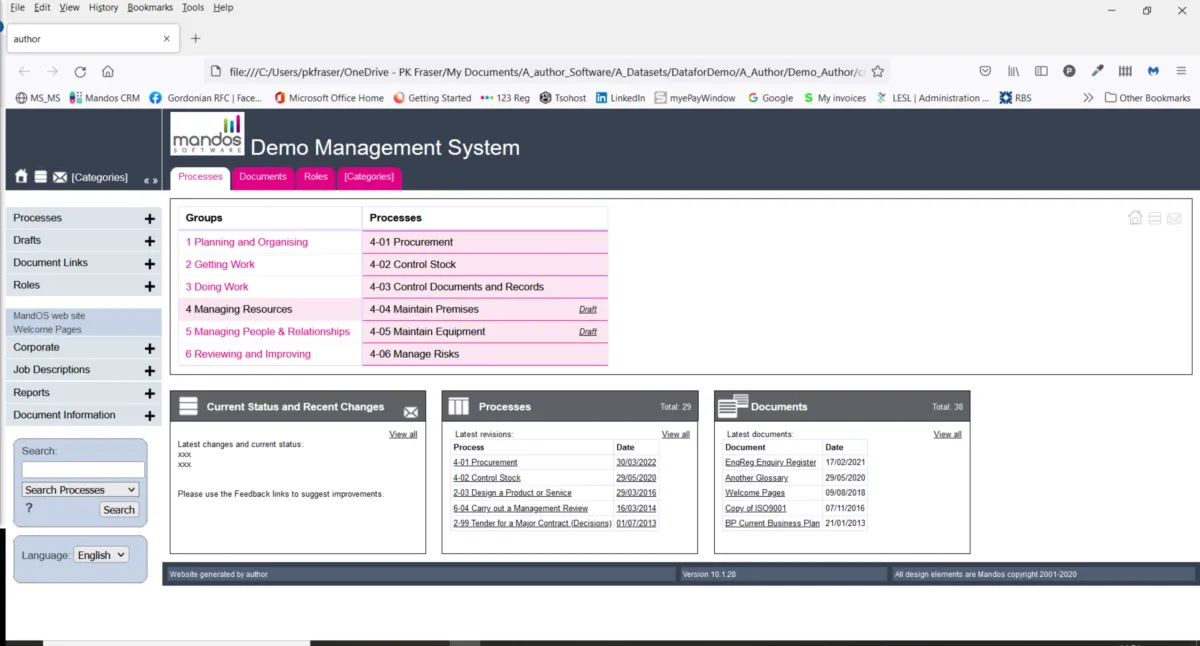
Task: Click the grey envelope icon at the content panel's top right
Action: [x=1174, y=218]
